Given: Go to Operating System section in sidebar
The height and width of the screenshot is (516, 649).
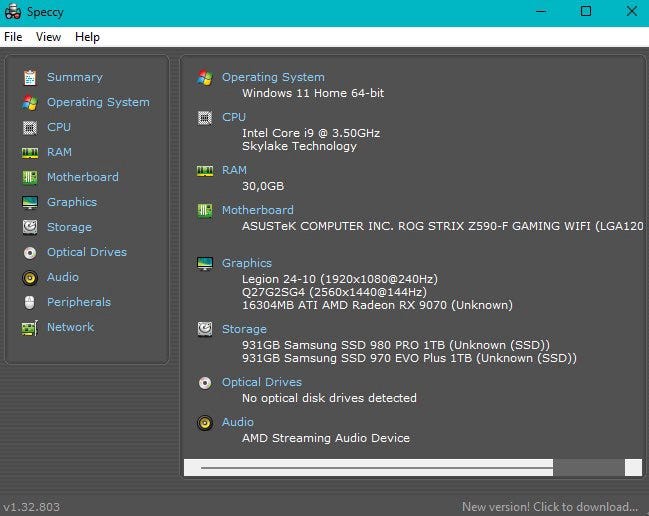Looking at the screenshot, I should tap(98, 102).
